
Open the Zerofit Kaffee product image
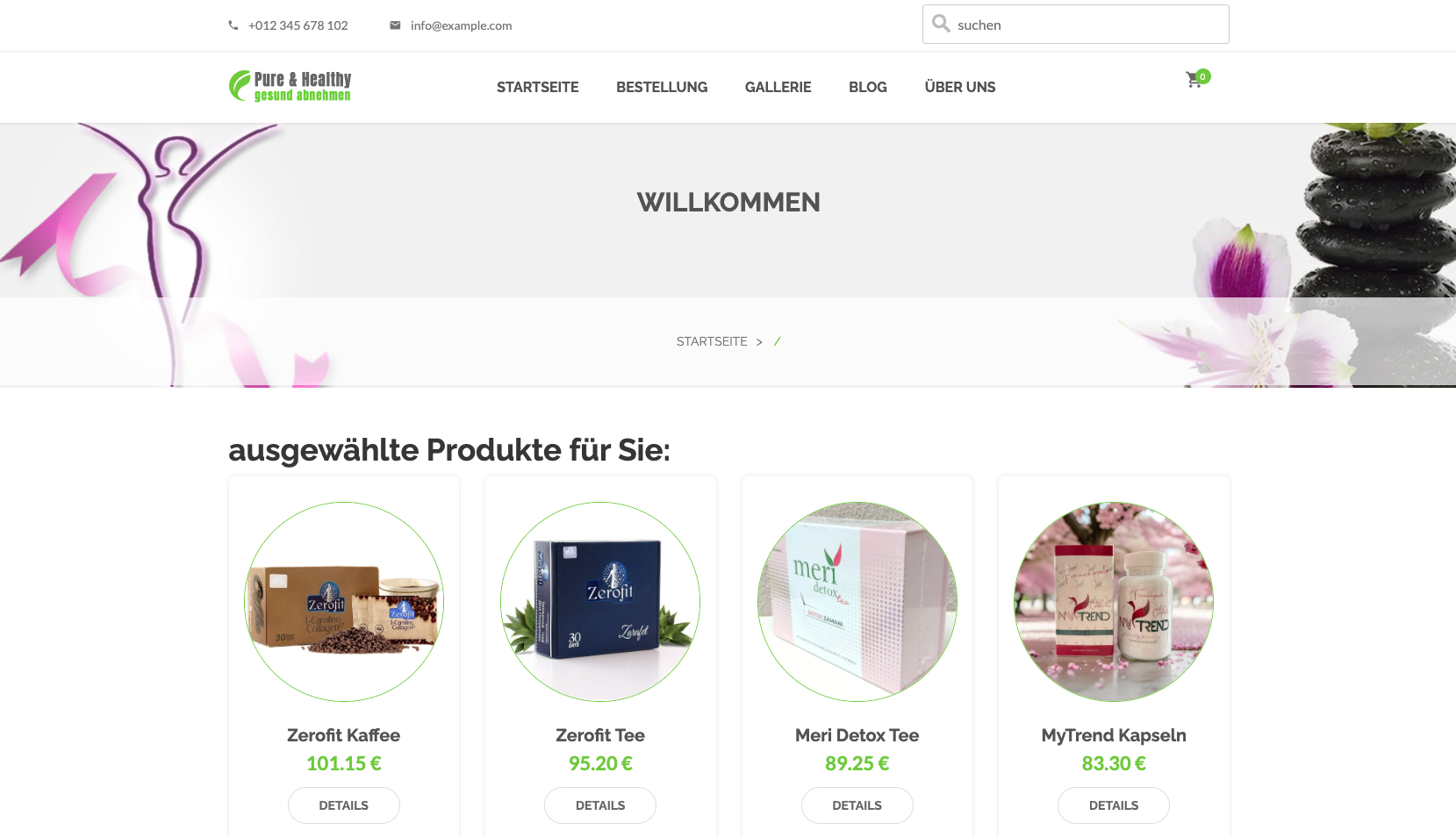point(344,602)
